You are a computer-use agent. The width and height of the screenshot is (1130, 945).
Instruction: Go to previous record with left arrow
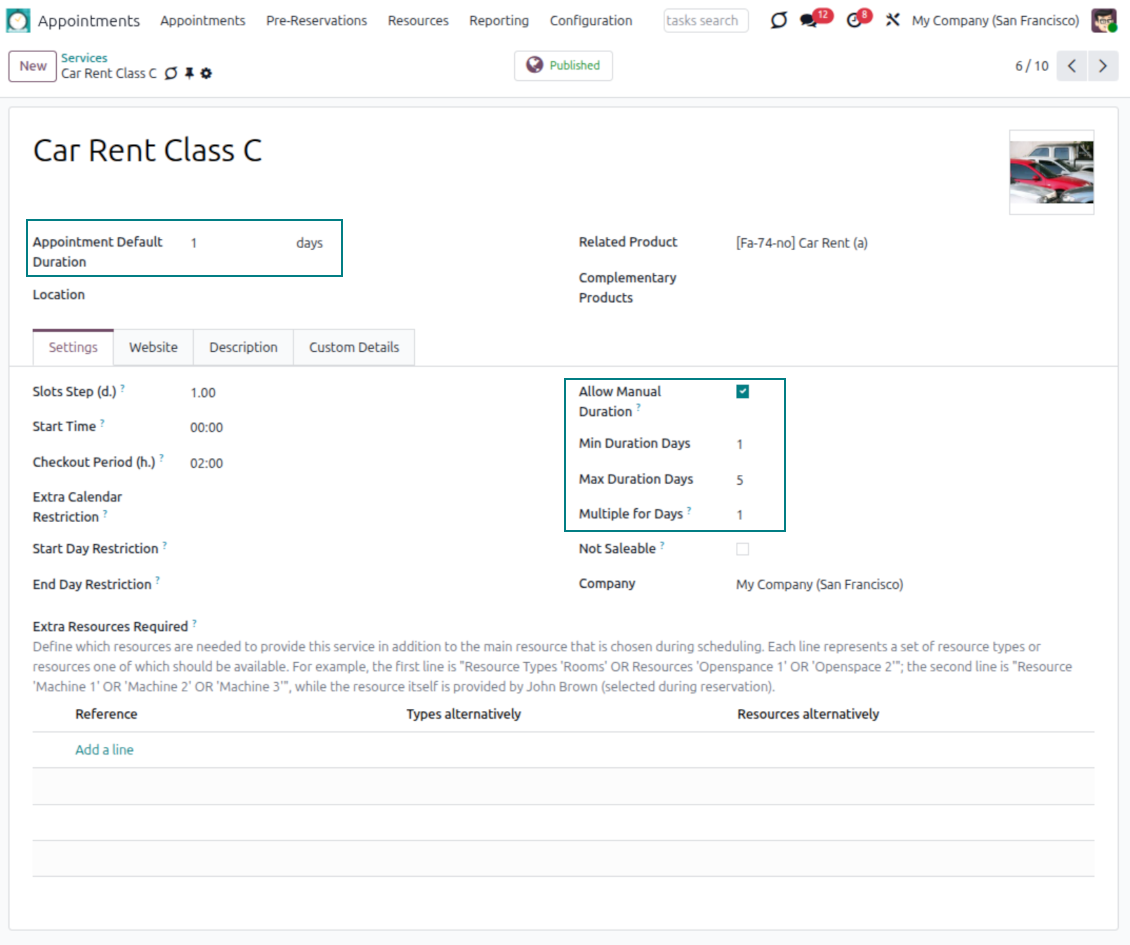click(1071, 66)
